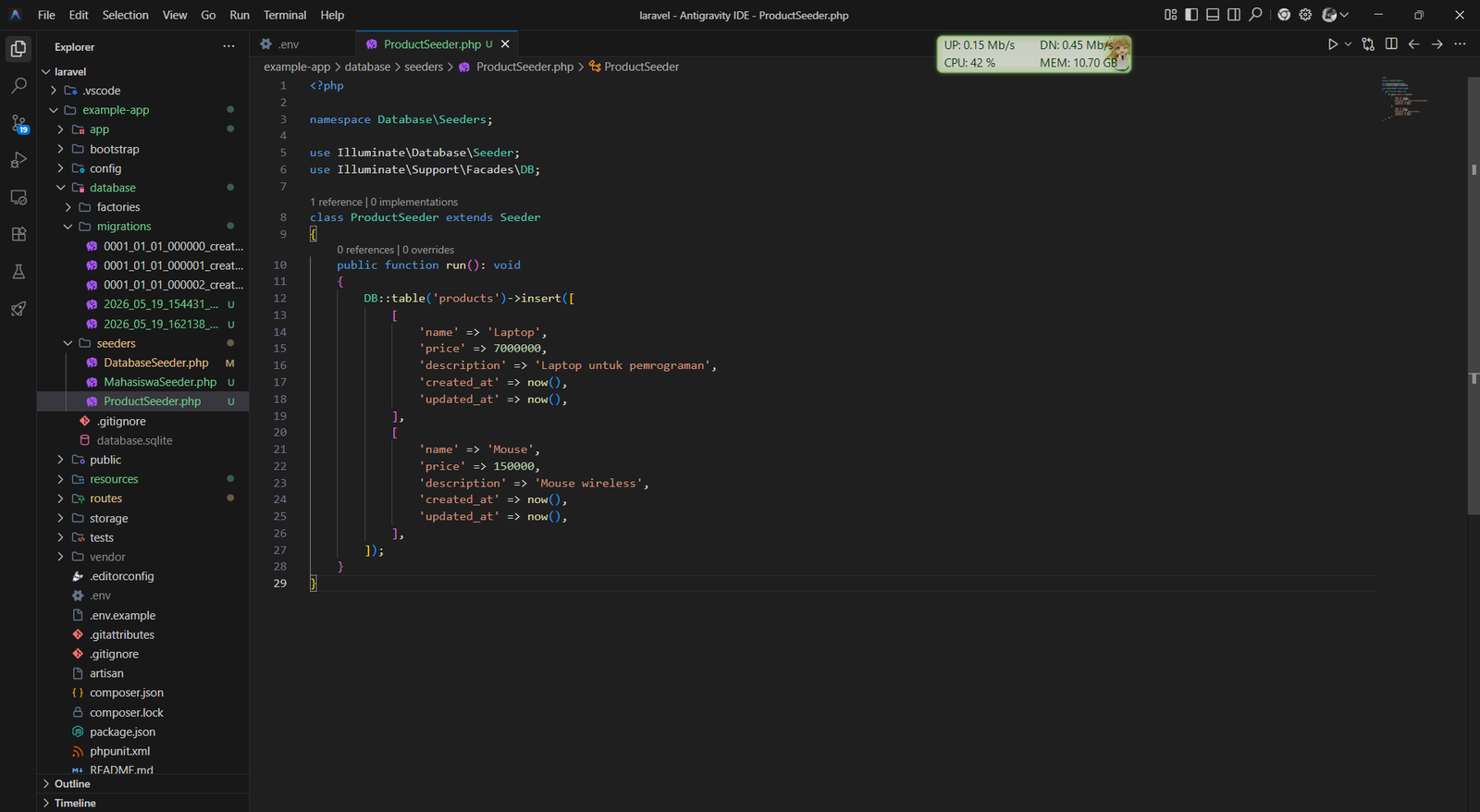Open the account dropdown chevron
The height and width of the screenshot is (812, 1480).
[x=1344, y=15]
